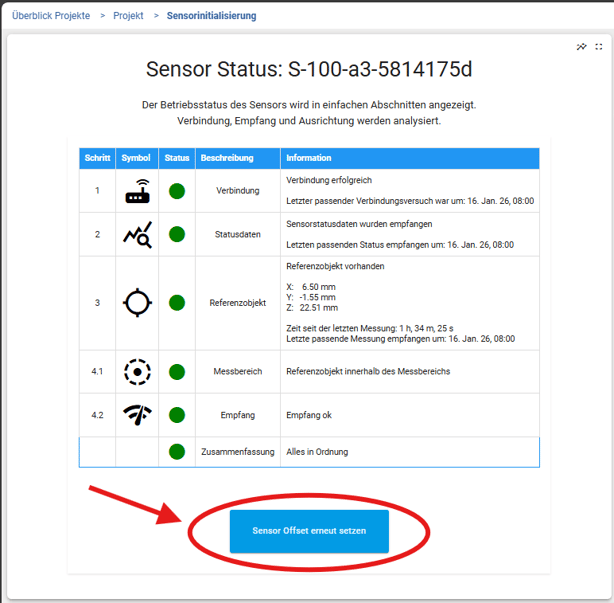Click the Statusdaten chart magnifier symbol
Image resolution: width=614 pixels, height=603 pixels.
[x=137, y=235]
